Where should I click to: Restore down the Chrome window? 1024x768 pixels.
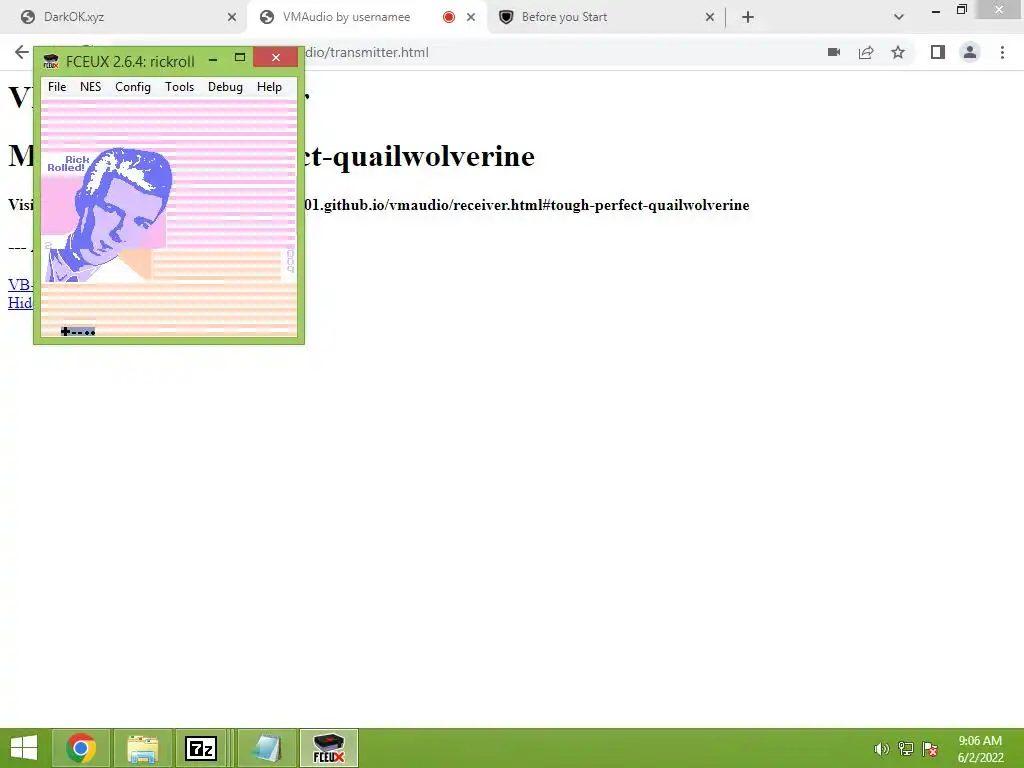962,10
